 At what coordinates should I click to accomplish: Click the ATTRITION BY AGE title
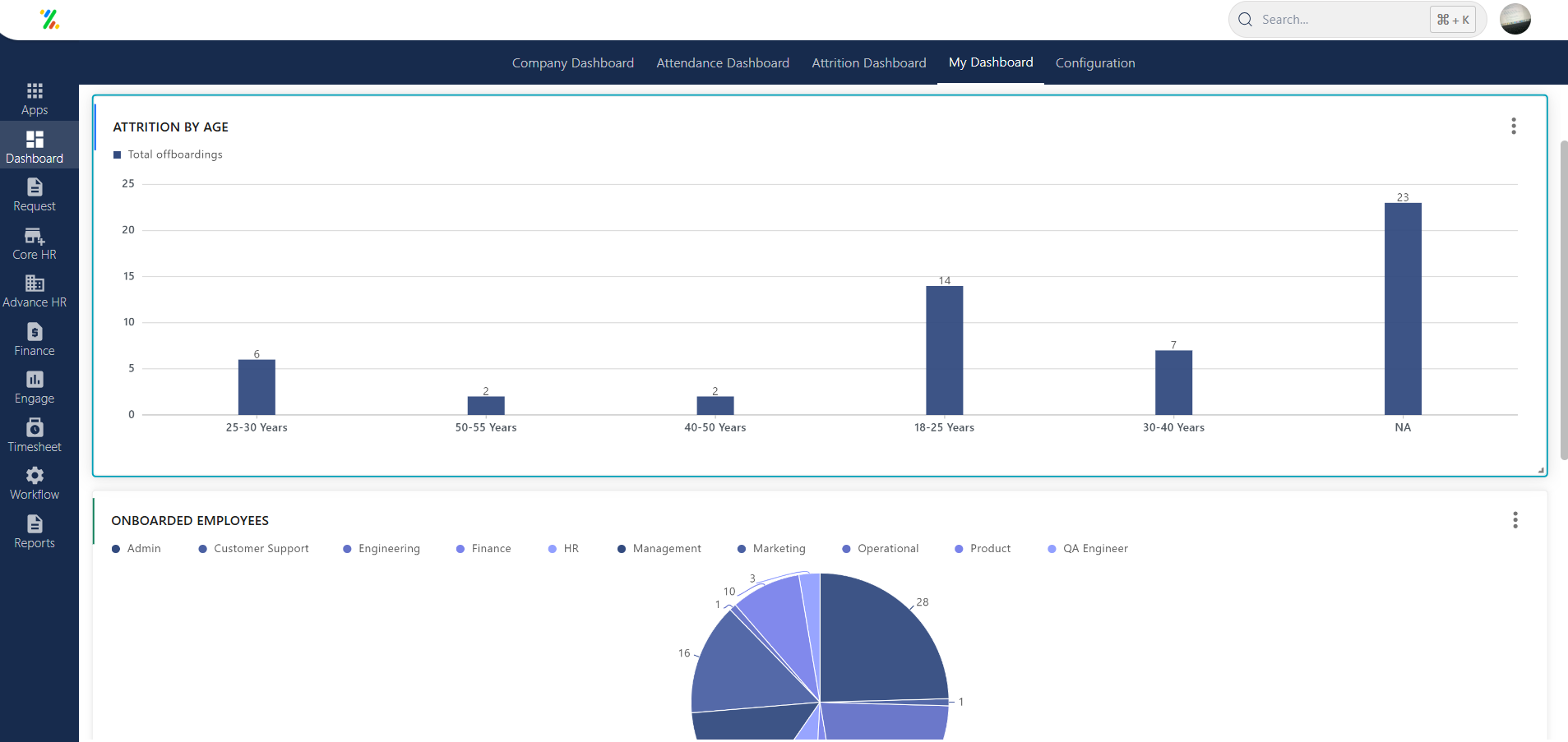[171, 127]
